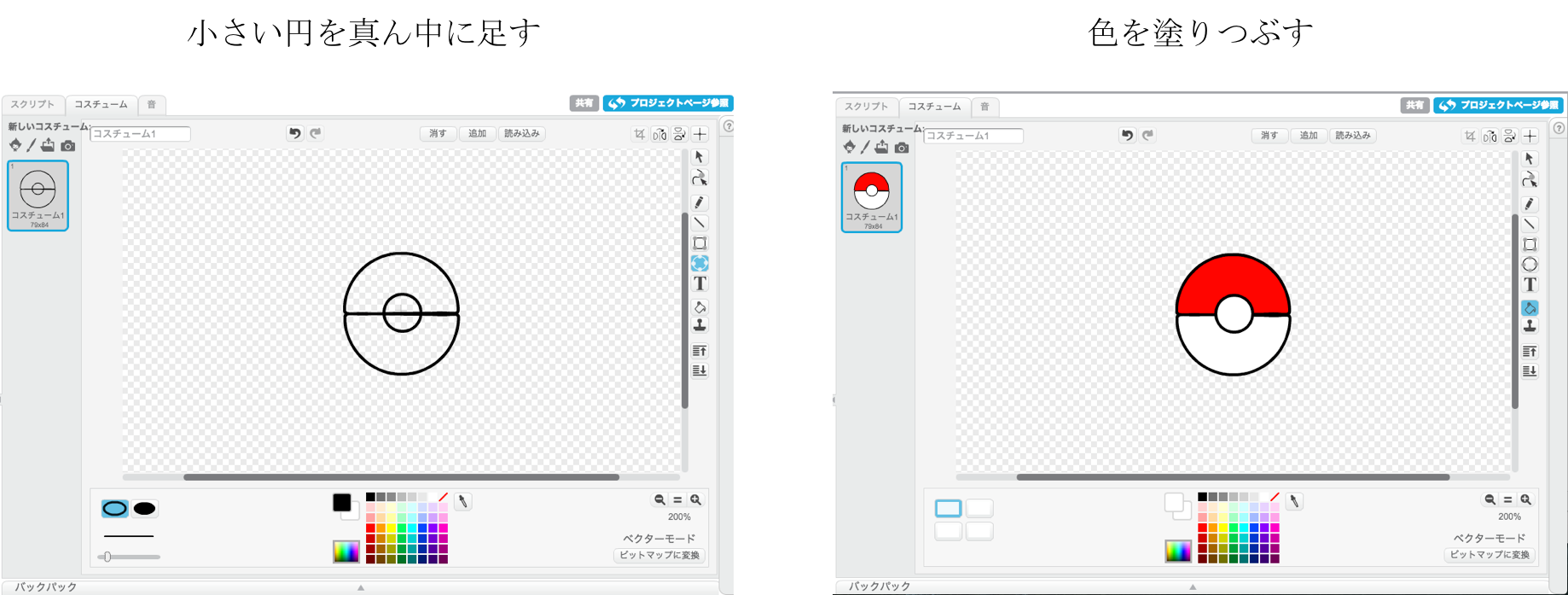Flip costume up-down in left editor
This screenshot has height=595, width=1568.
[x=680, y=134]
